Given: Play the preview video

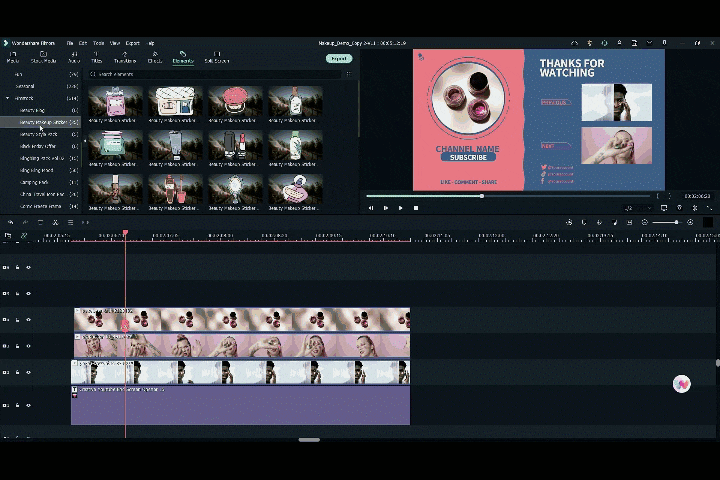Looking at the screenshot, I should (400, 208).
